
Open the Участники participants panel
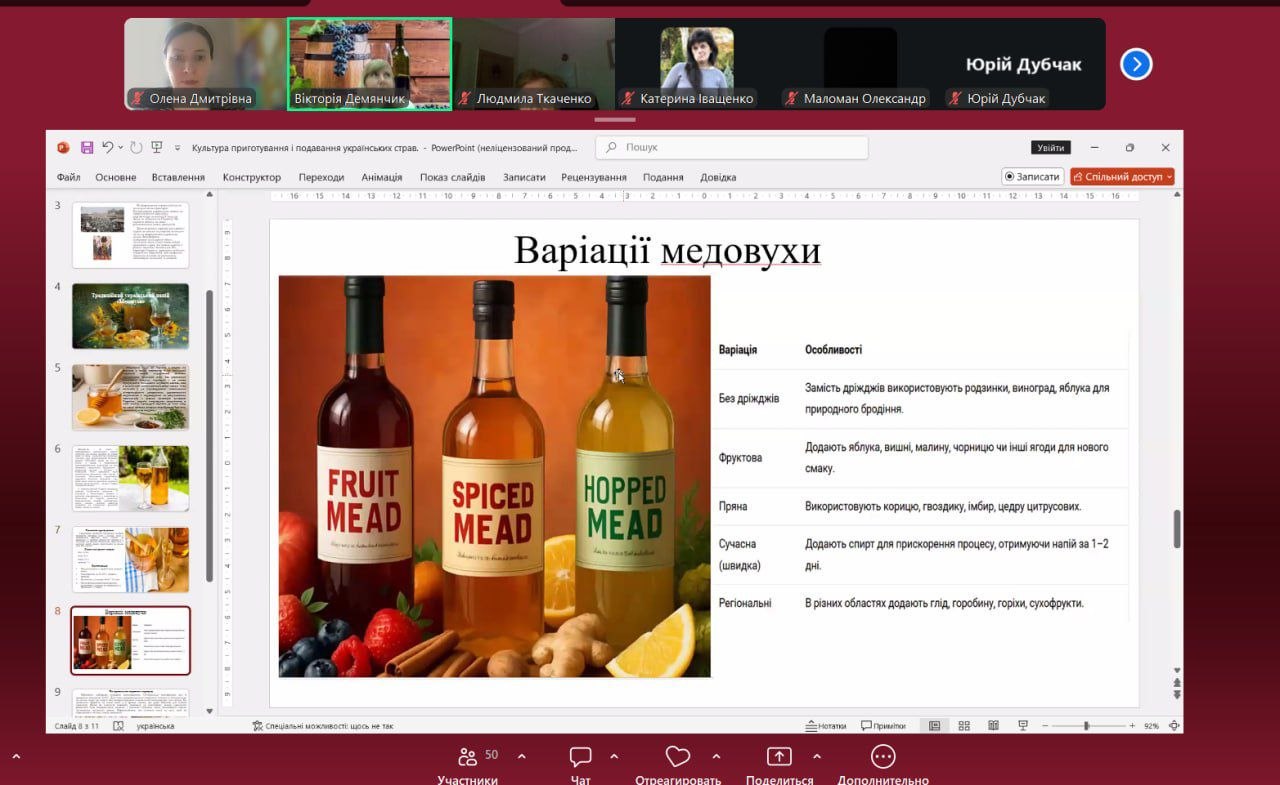(x=467, y=757)
